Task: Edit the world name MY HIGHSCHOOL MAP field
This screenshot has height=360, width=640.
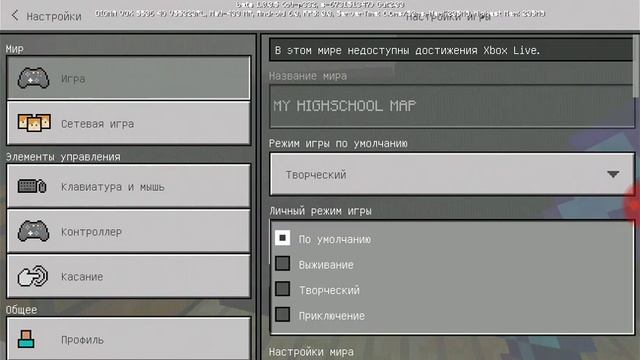Action: tap(452, 106)
